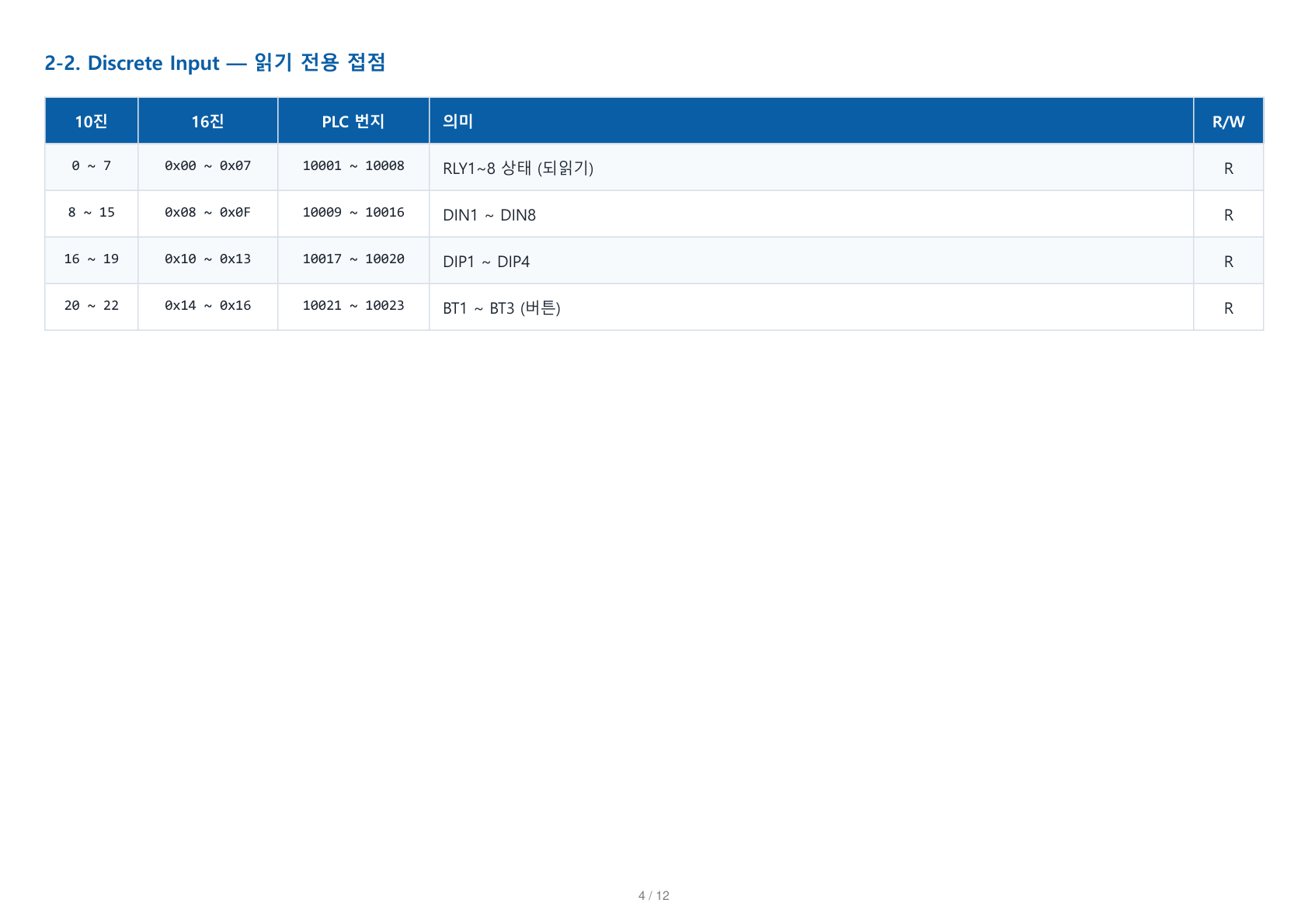
Task: Click the R value in the DIN1 row
Action: coord(1229,215)
